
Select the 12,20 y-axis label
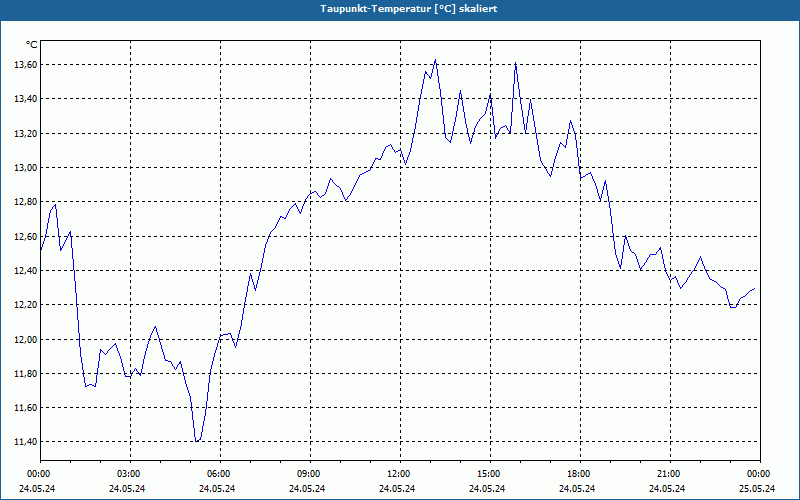[25, 305]
